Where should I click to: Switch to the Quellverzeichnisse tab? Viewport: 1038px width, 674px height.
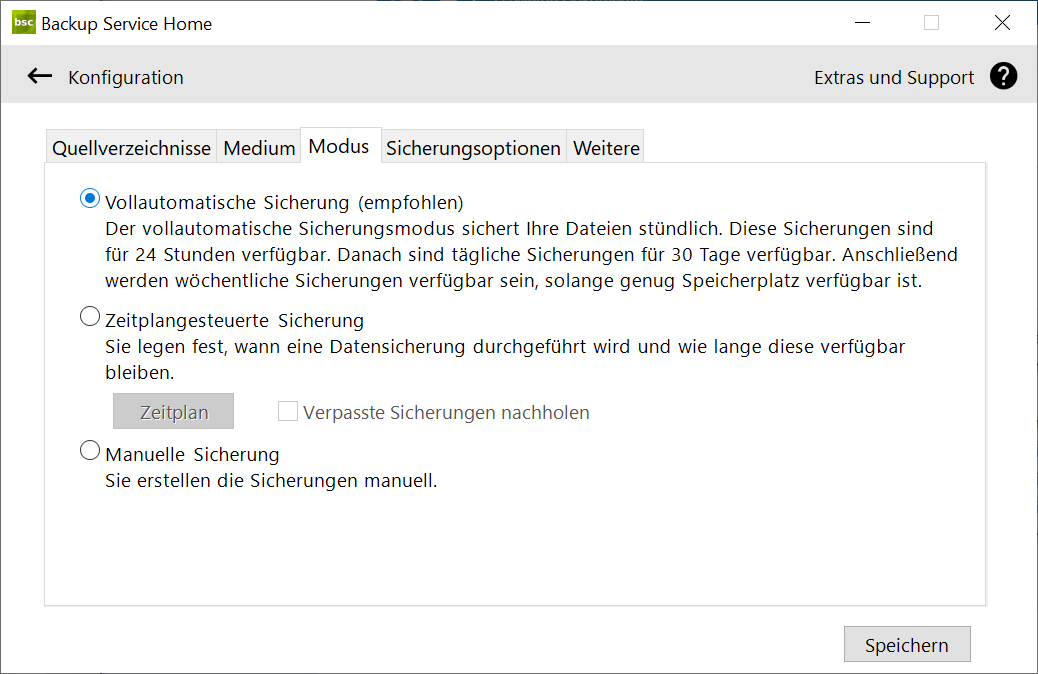[x=131, y=148]
